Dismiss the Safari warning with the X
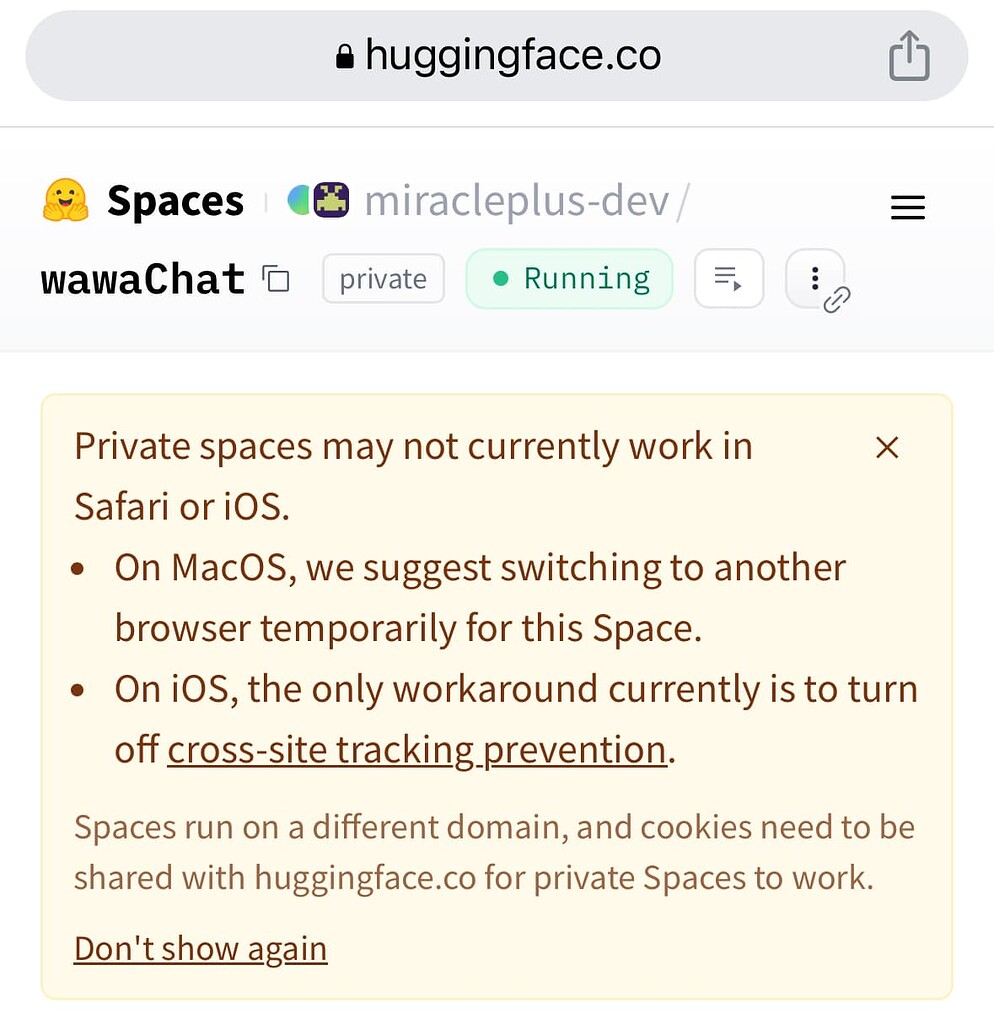The width and height of the screenshot is (994, 1024). pyautogui.click(x=887, y=448)
